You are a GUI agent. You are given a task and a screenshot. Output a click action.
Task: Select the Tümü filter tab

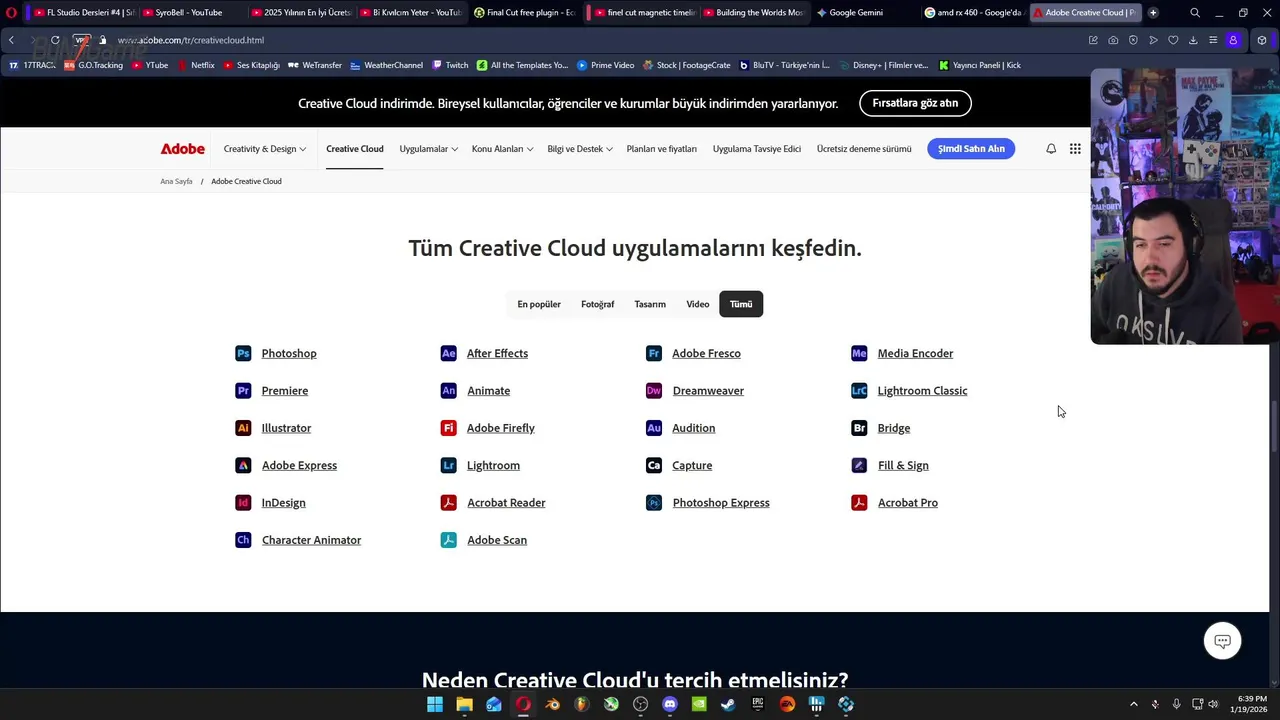coord(741,304)
